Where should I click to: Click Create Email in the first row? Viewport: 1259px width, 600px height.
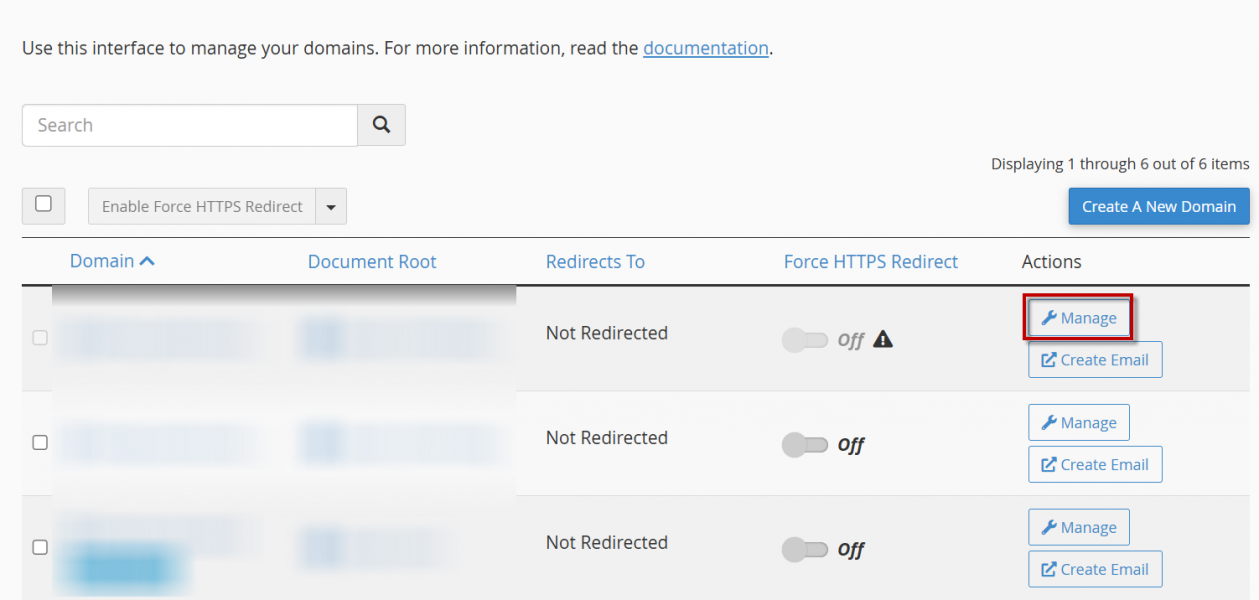1095,360
